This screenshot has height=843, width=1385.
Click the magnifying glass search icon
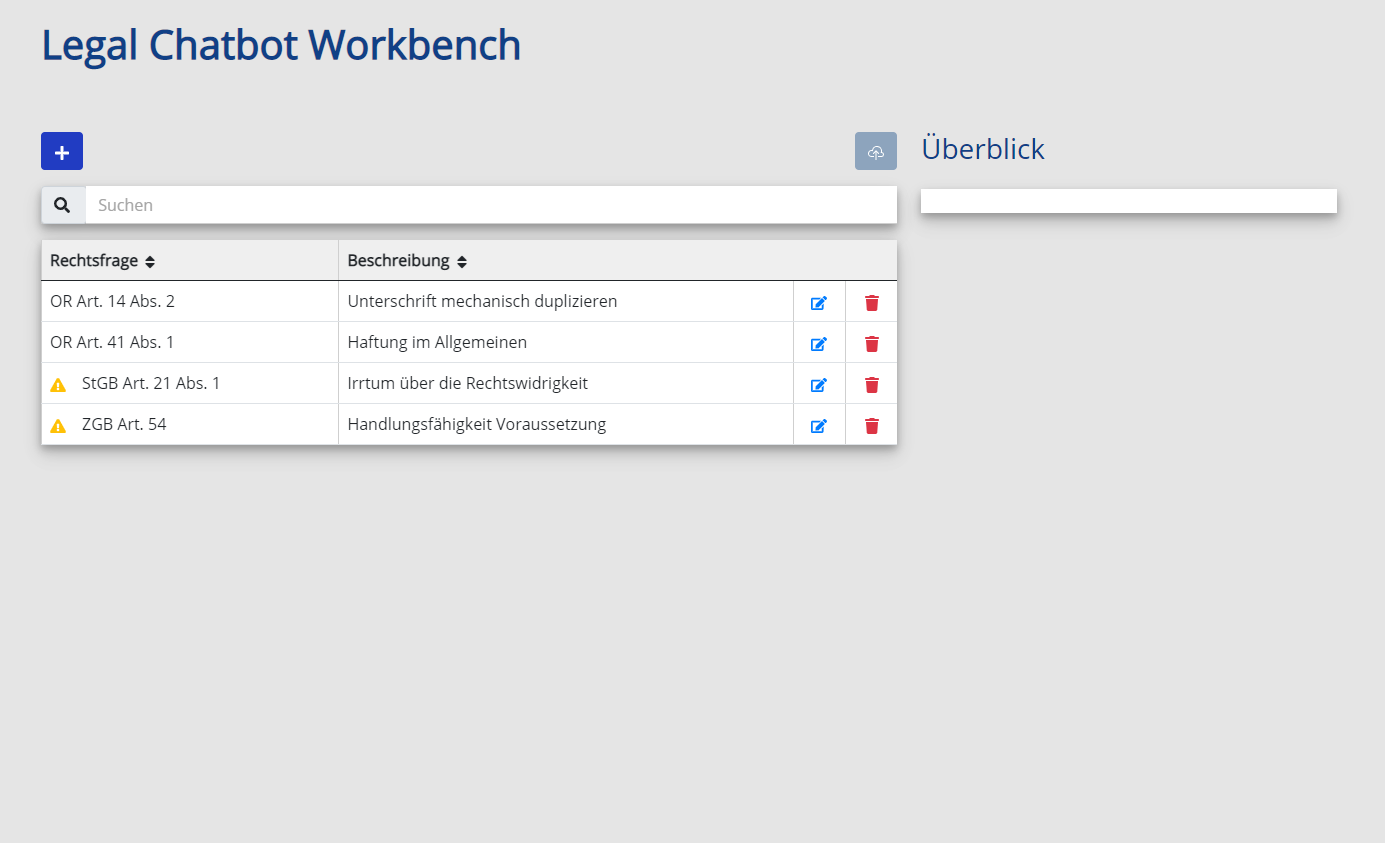(63, 205)
